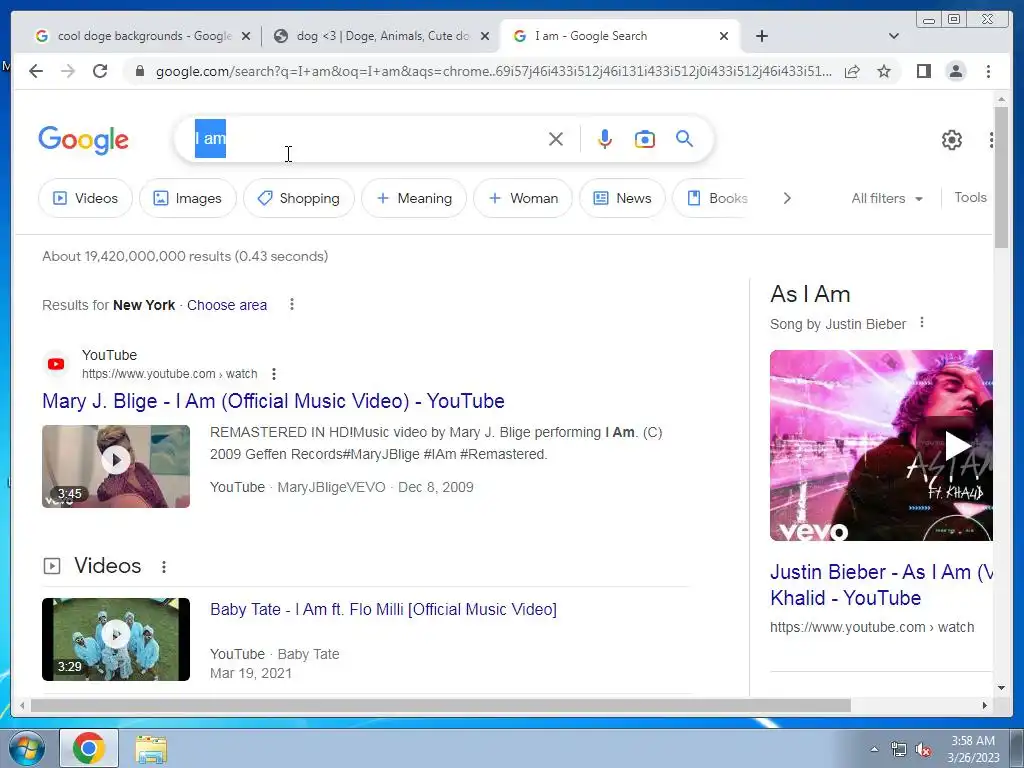Image resolution: width=1024 pixels, height=768 pixels.
Task: Add Meaning to the search
Action: (x=414, y=198)
